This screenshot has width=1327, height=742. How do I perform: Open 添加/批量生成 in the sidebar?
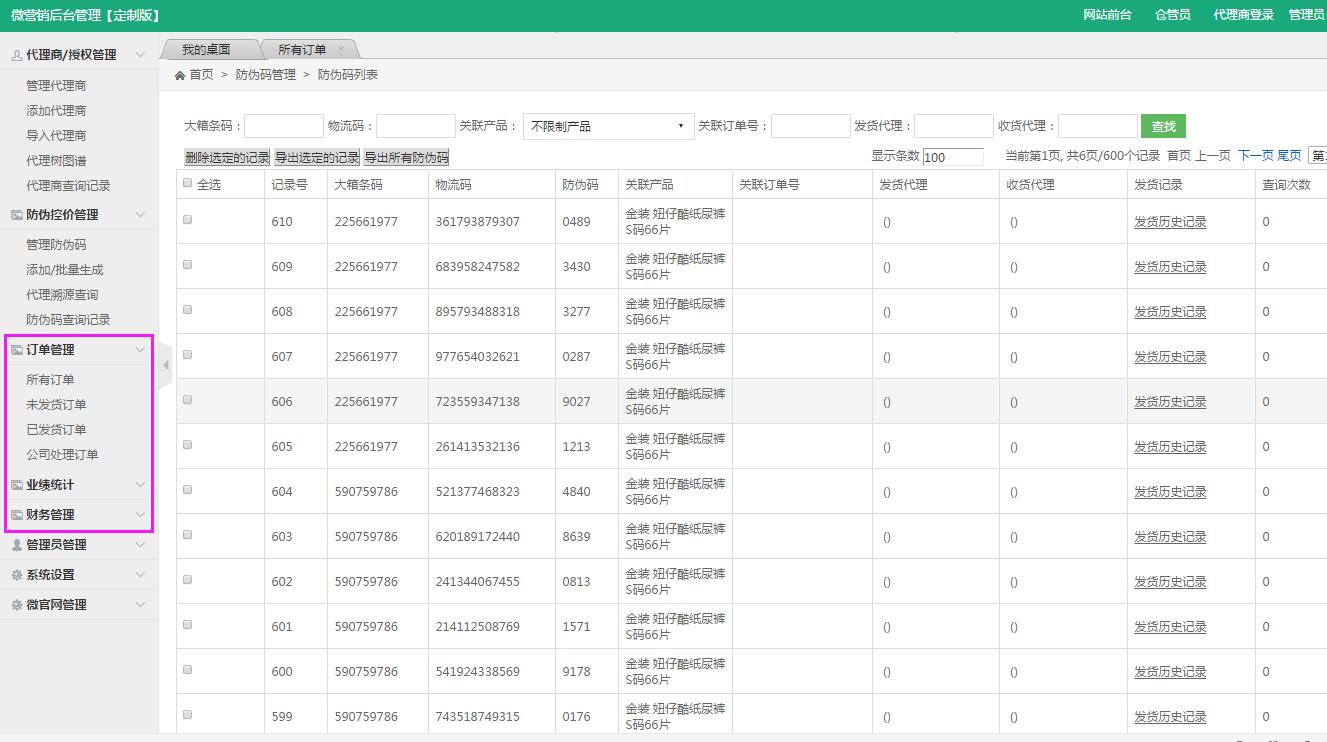pyautogui.click(x=65, y=270)
